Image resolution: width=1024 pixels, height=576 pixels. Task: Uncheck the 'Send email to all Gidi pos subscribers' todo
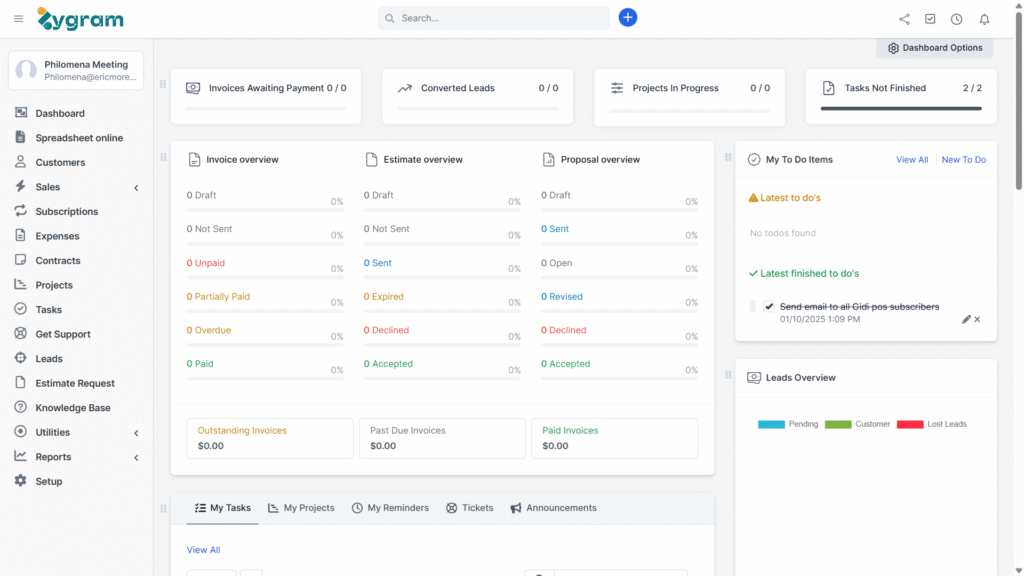(x=769, y=307)
